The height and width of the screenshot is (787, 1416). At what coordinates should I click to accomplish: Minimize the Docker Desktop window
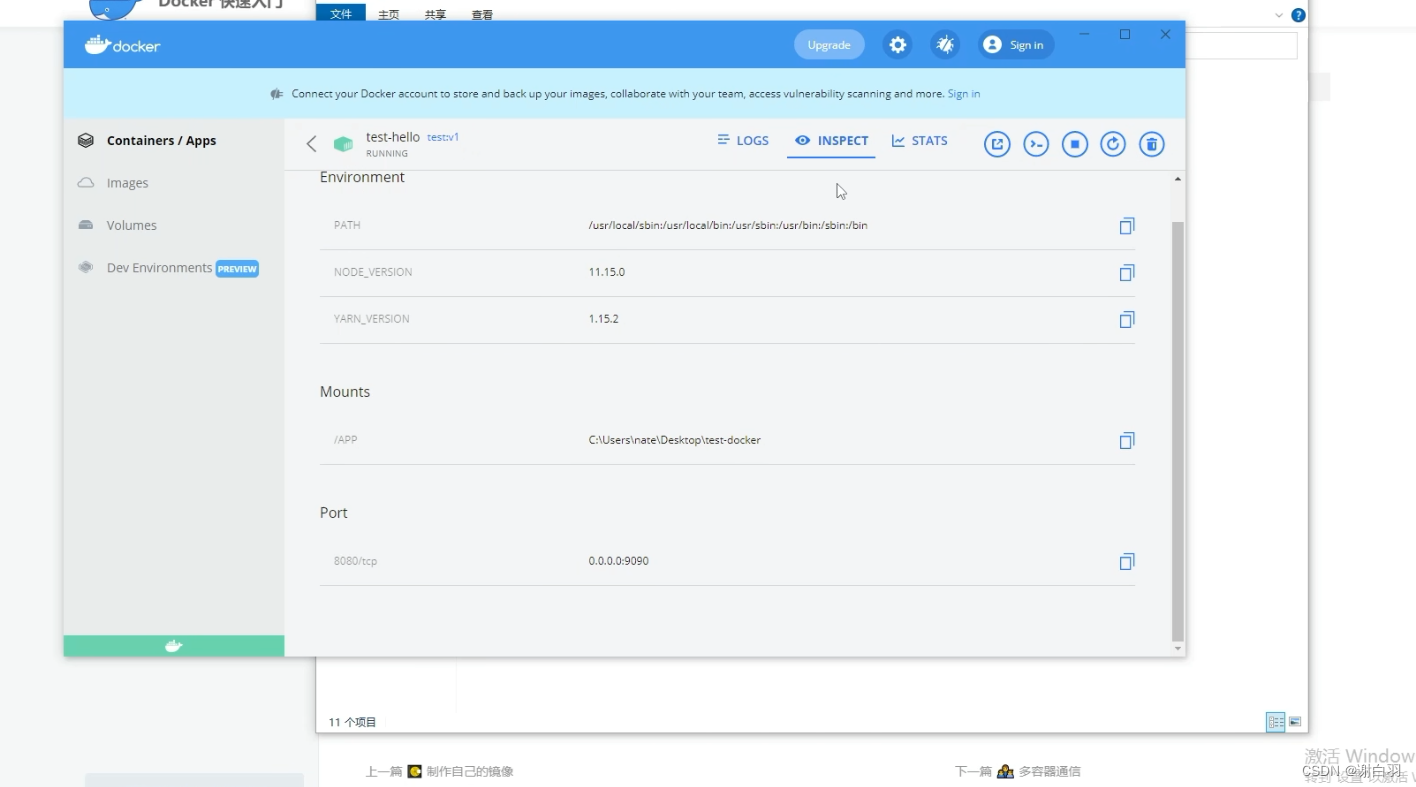click(x=1084, y=34)
